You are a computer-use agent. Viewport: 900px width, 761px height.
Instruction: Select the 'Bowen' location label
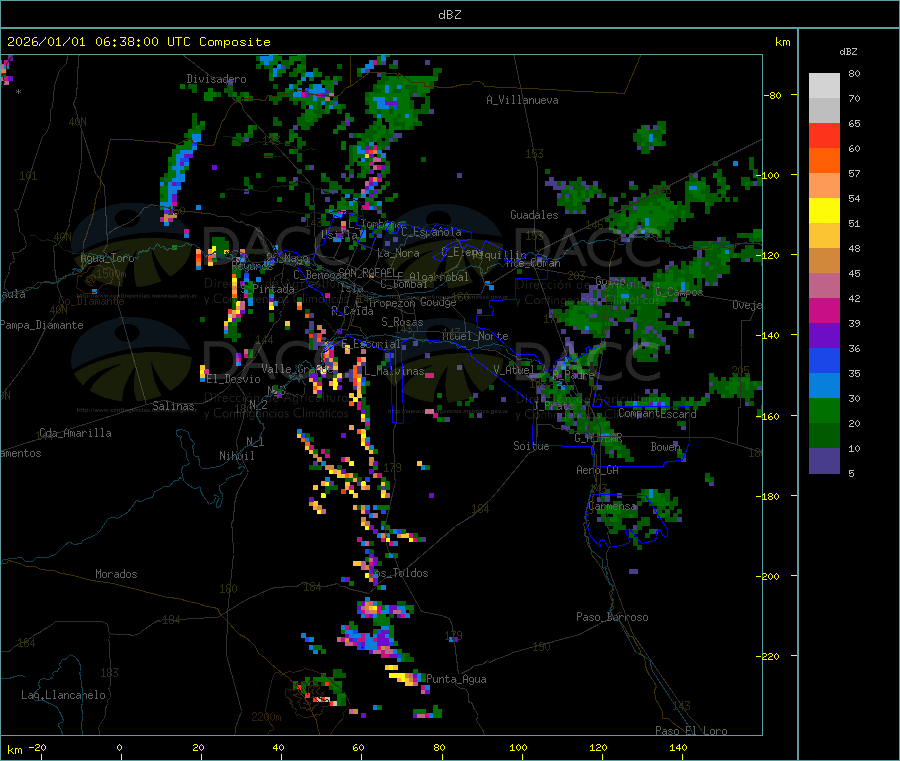666,446
